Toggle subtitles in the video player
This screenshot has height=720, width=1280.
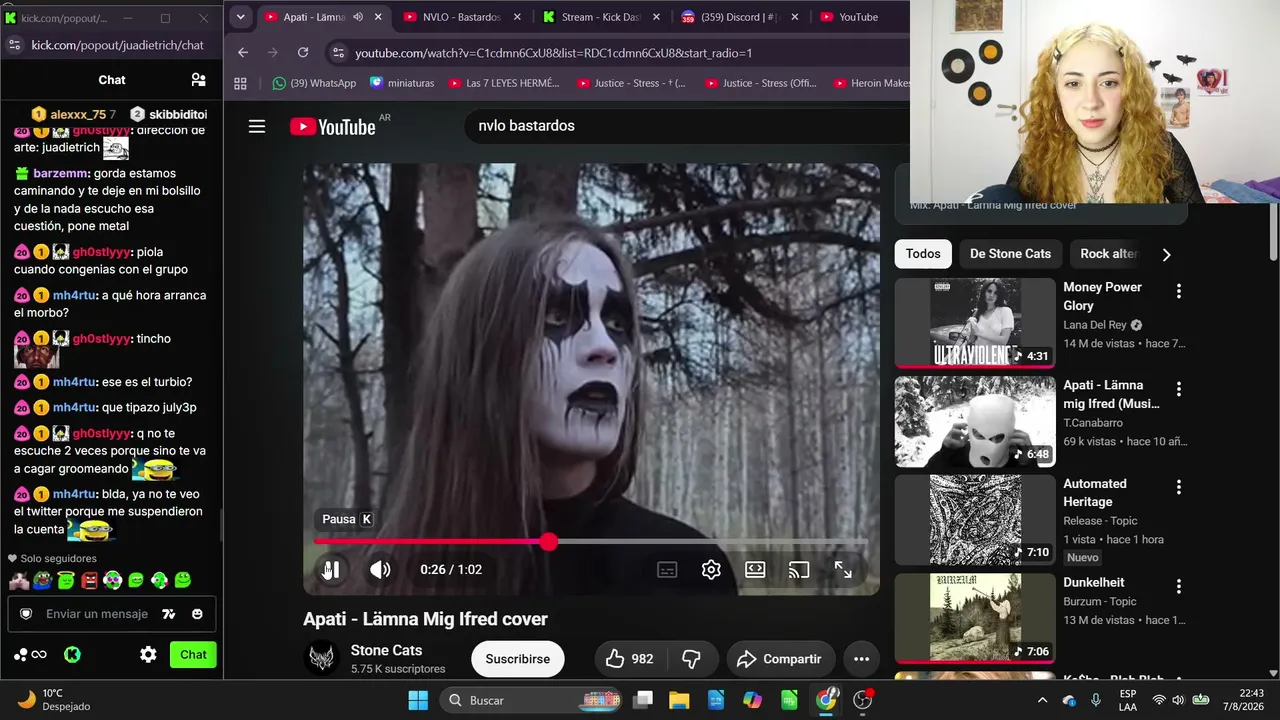(x=667, y=569)
